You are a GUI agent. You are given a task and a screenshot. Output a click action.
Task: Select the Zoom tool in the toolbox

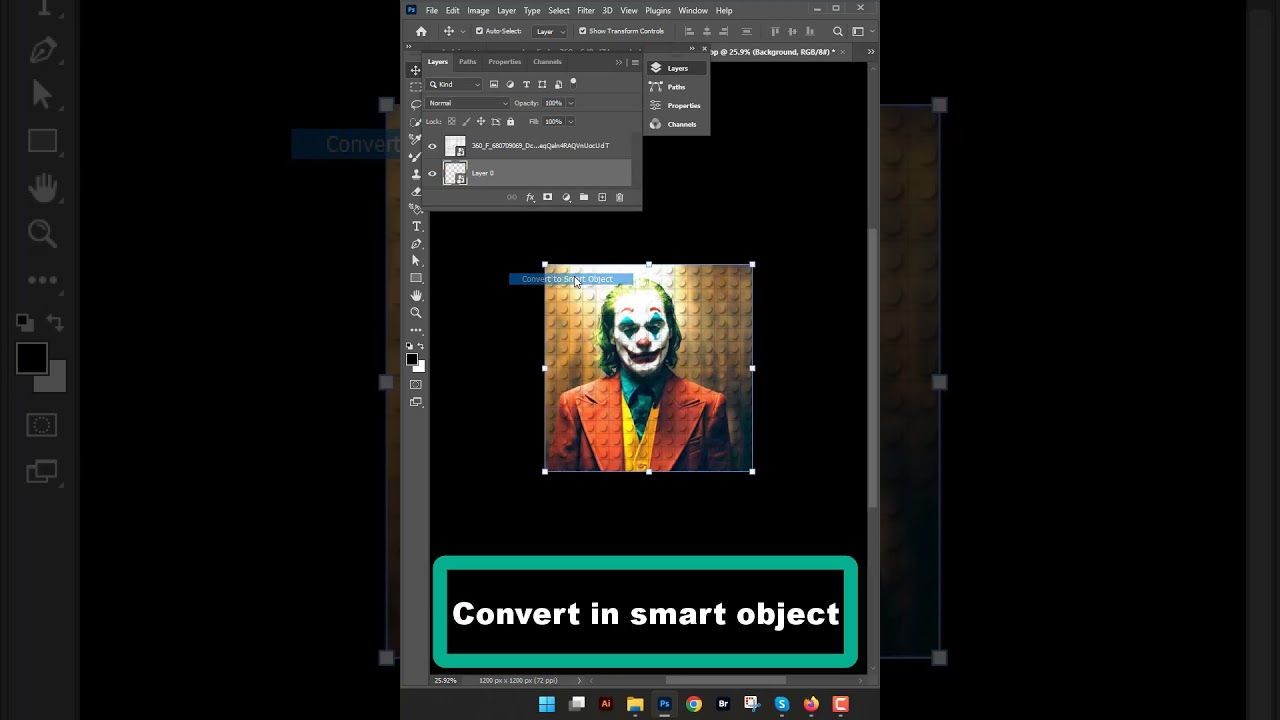point(416,312)
